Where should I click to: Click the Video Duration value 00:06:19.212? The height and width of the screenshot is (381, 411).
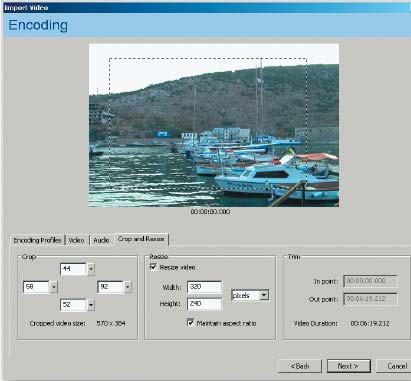(370, 323)
